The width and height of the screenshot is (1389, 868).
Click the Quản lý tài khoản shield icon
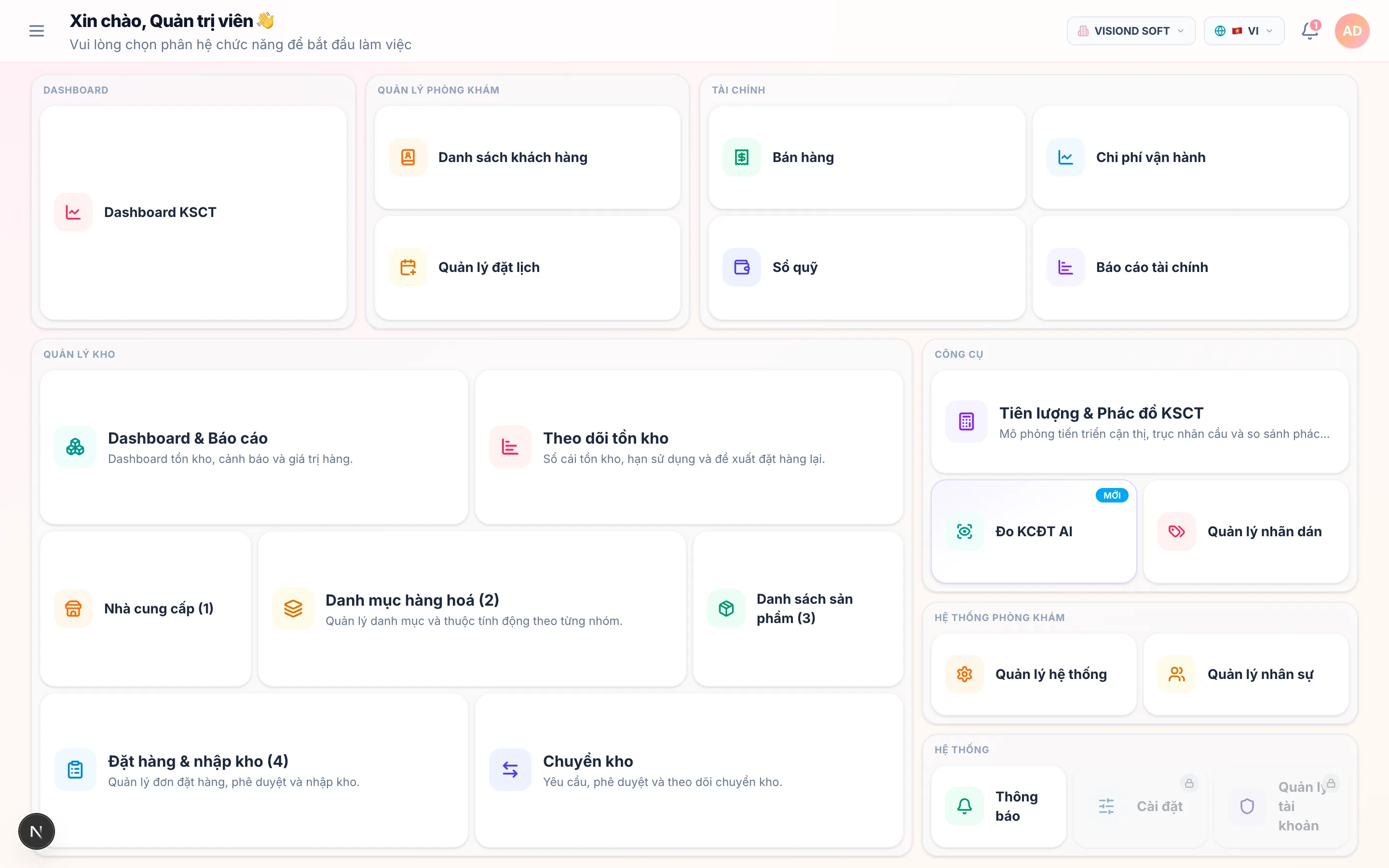point(1247,807)
